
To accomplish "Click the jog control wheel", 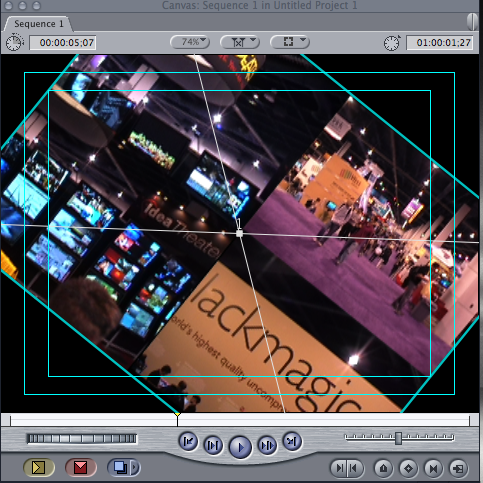I will pos(82,439).
